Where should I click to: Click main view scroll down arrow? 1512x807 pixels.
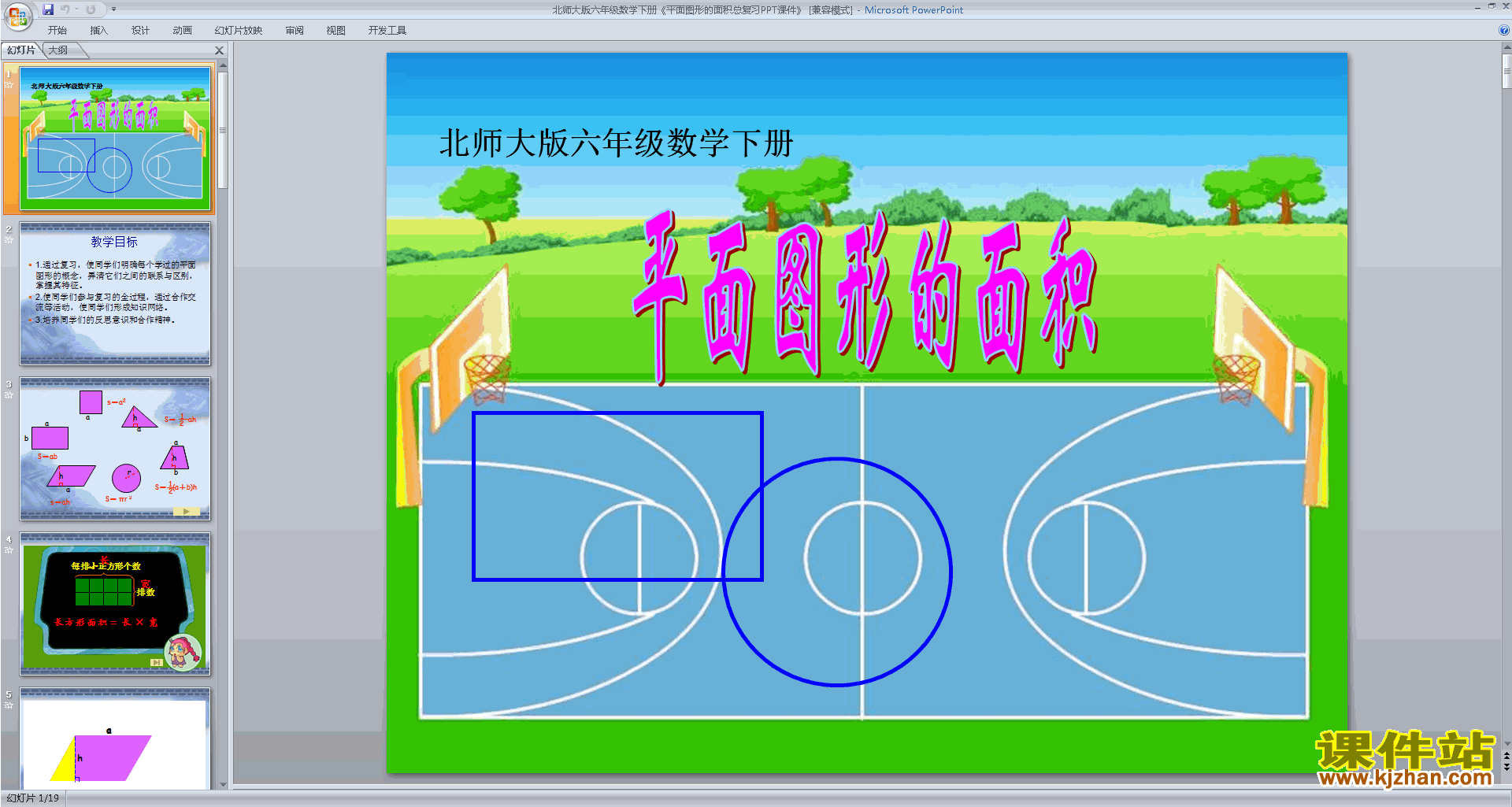1507,743
